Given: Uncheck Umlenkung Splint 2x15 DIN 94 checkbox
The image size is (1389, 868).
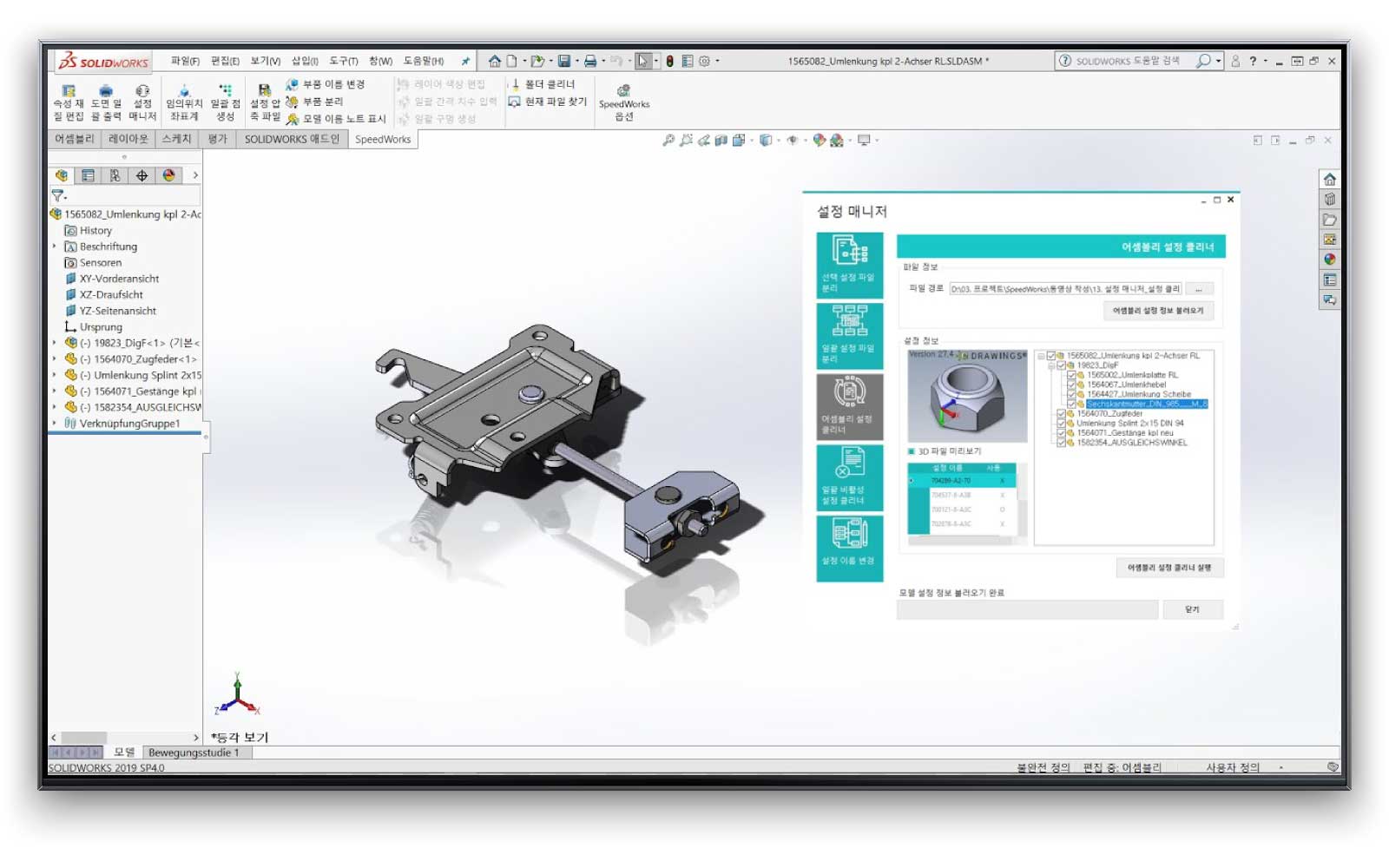Looking at the screenshot, I should coord(1061,423).
